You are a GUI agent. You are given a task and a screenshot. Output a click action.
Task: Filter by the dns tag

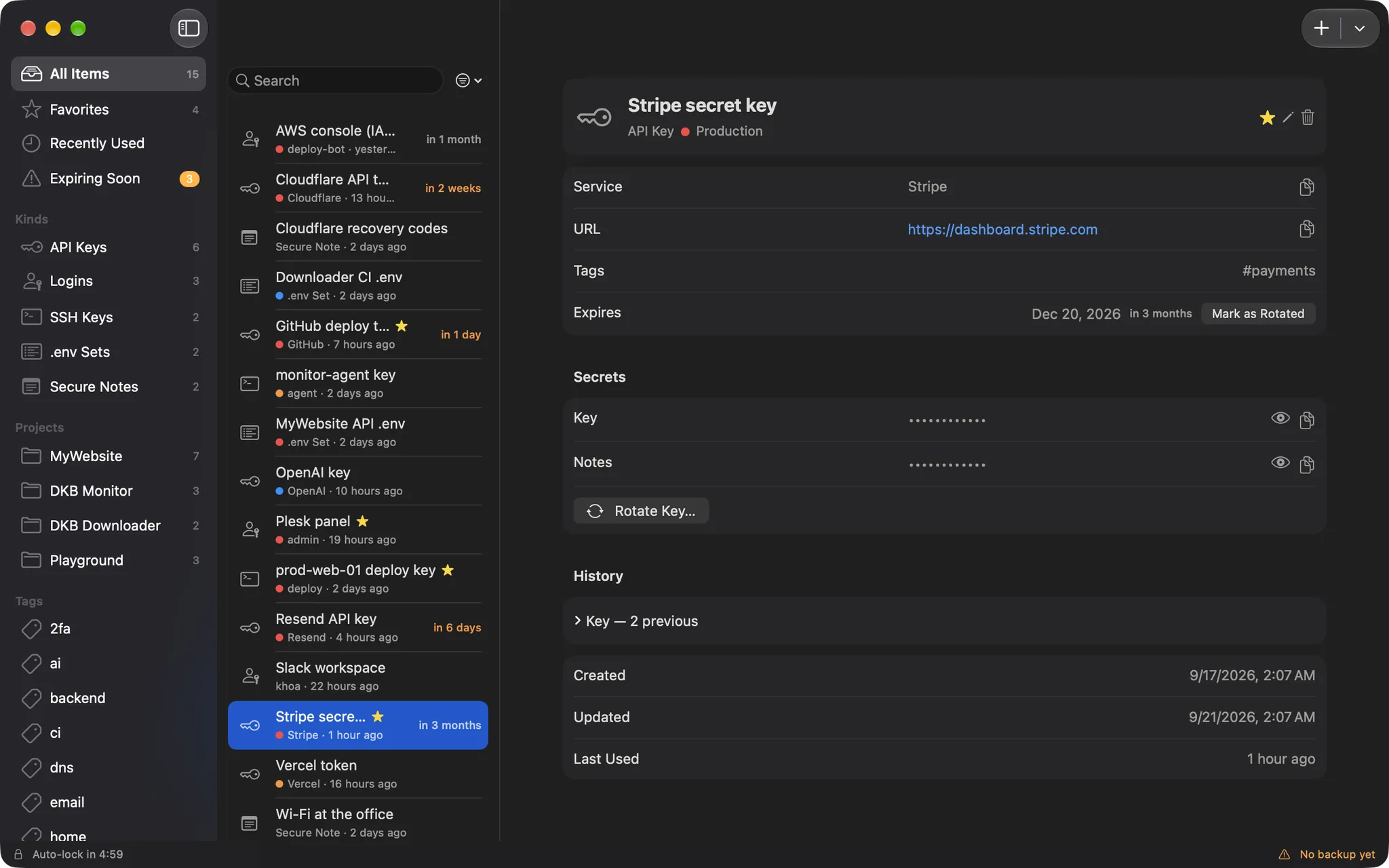109,767
